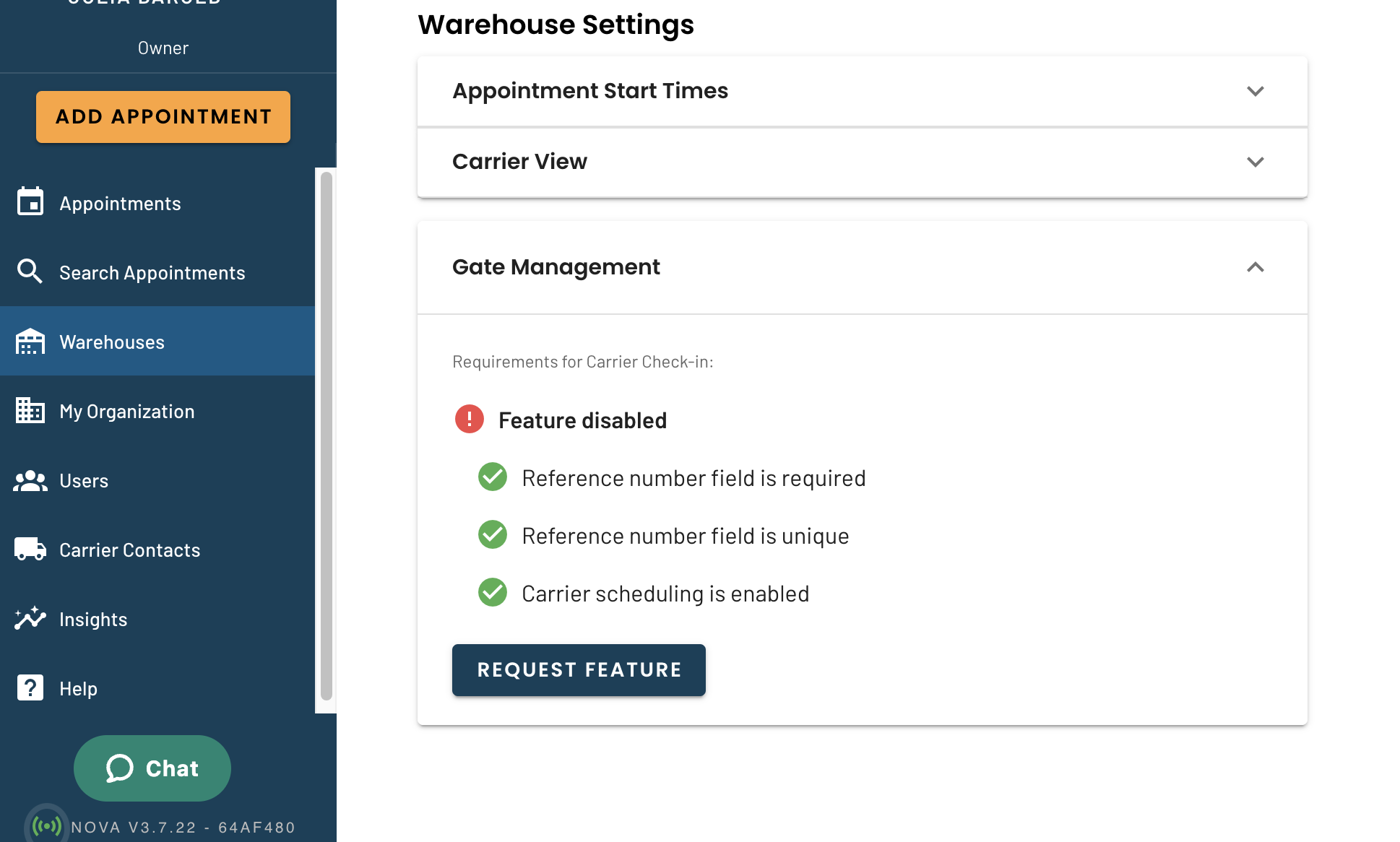This screenshot has height=842, width=1400.
Task: Click the green connection status icon
Action: [47, 825]
